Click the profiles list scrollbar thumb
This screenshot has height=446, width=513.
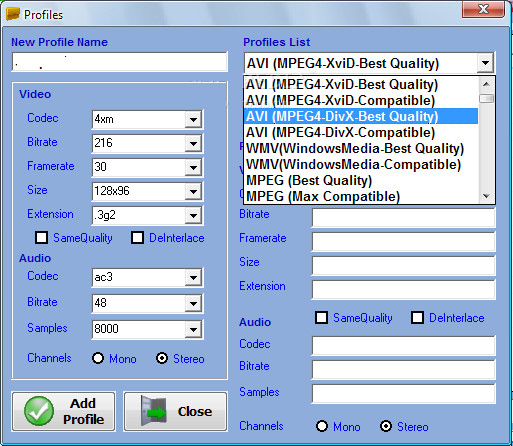tap(486, 98)
